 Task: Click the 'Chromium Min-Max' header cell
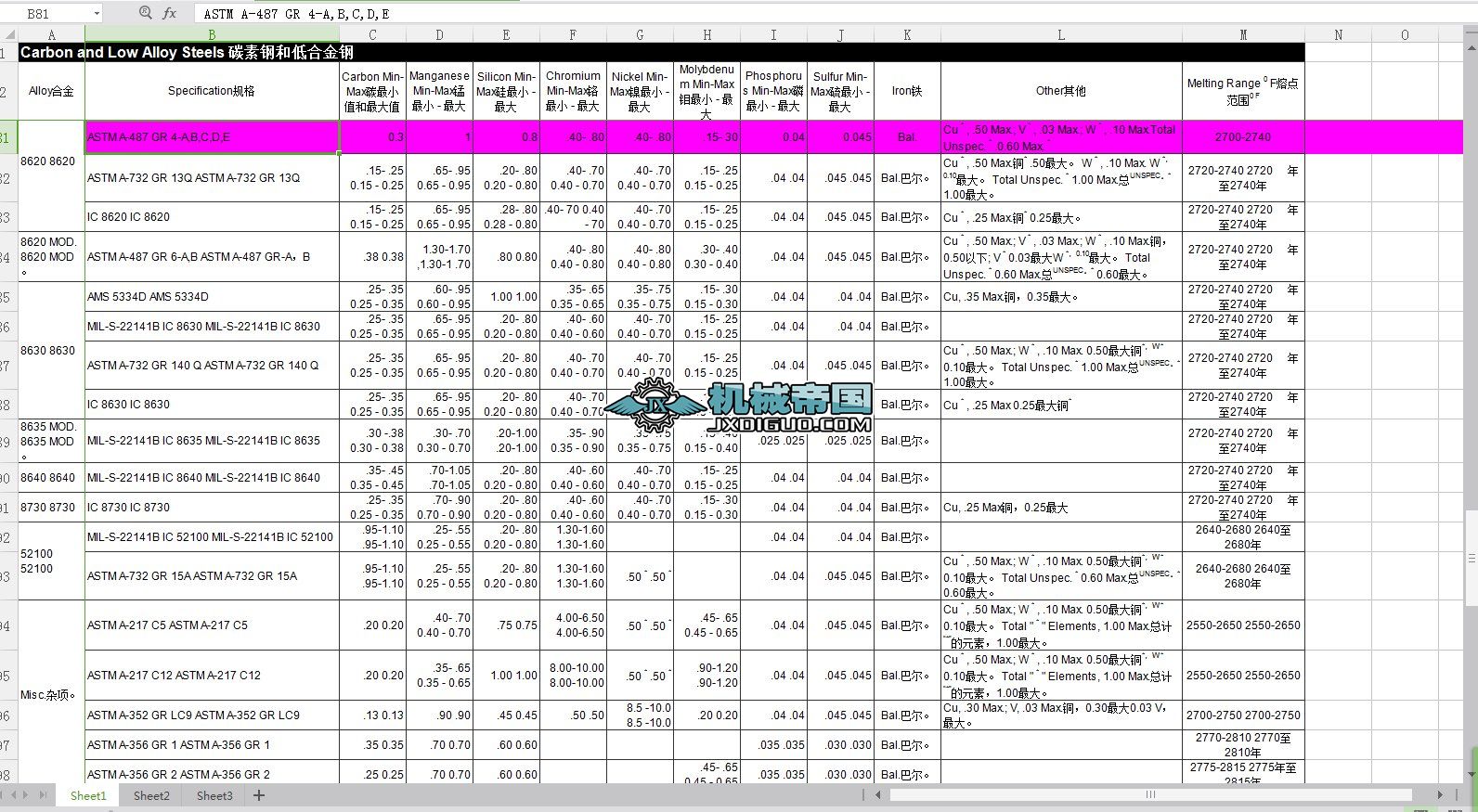click(x=573, y=91)
